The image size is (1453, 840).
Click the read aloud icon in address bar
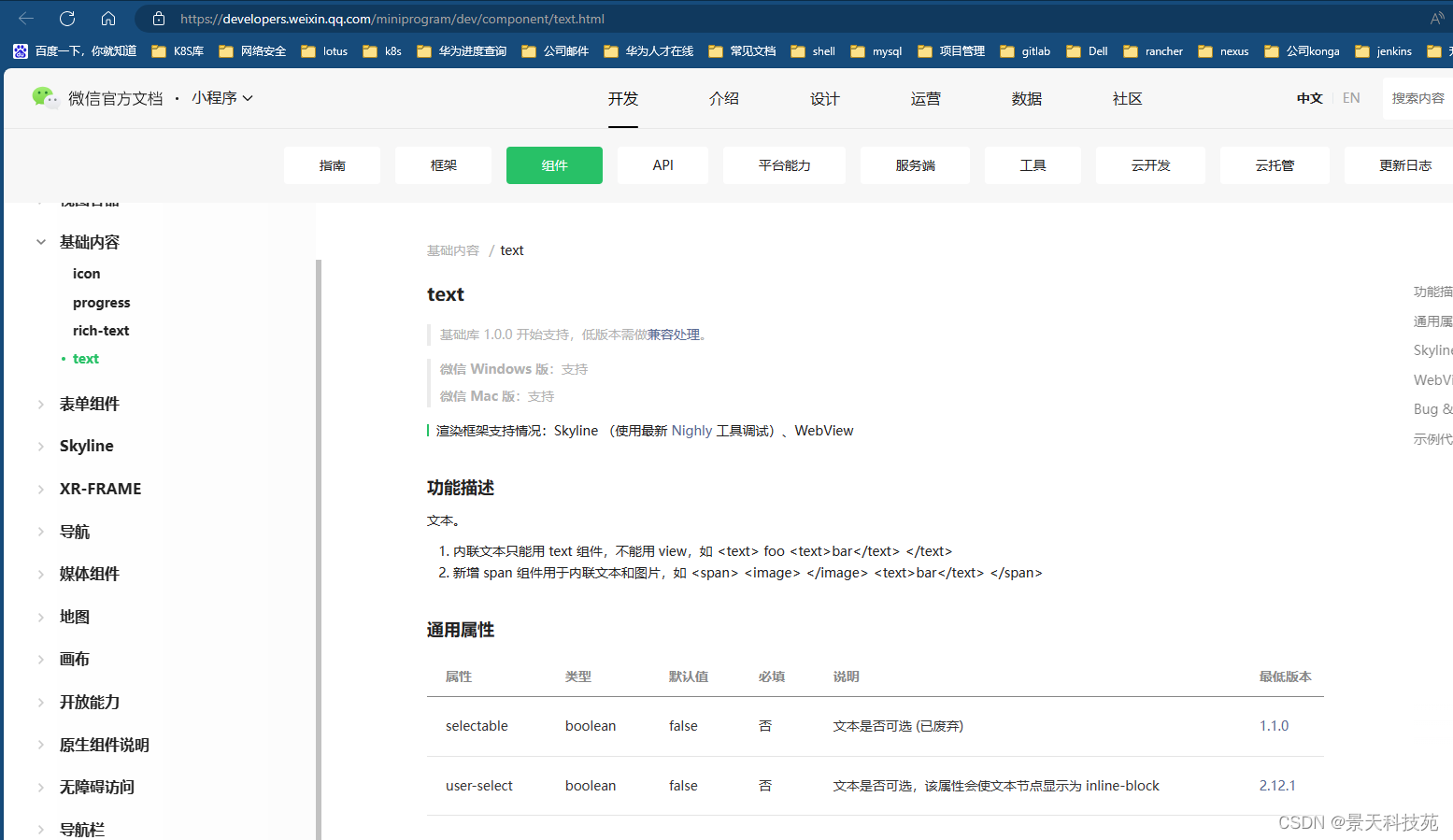(x=1437, y=19)
